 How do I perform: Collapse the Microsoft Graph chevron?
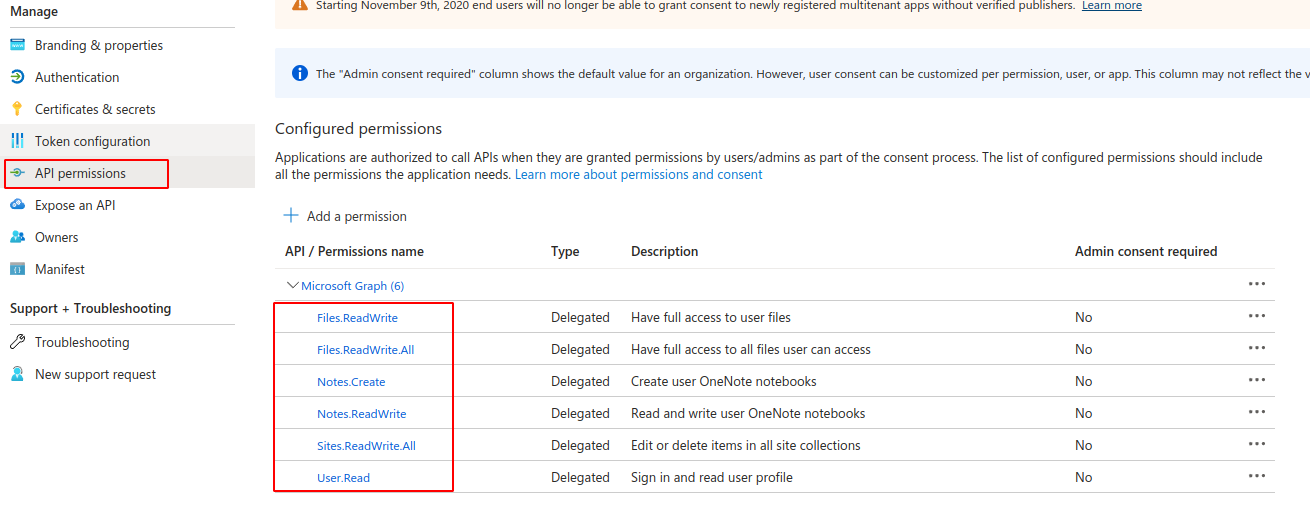[x=293, y=286]
